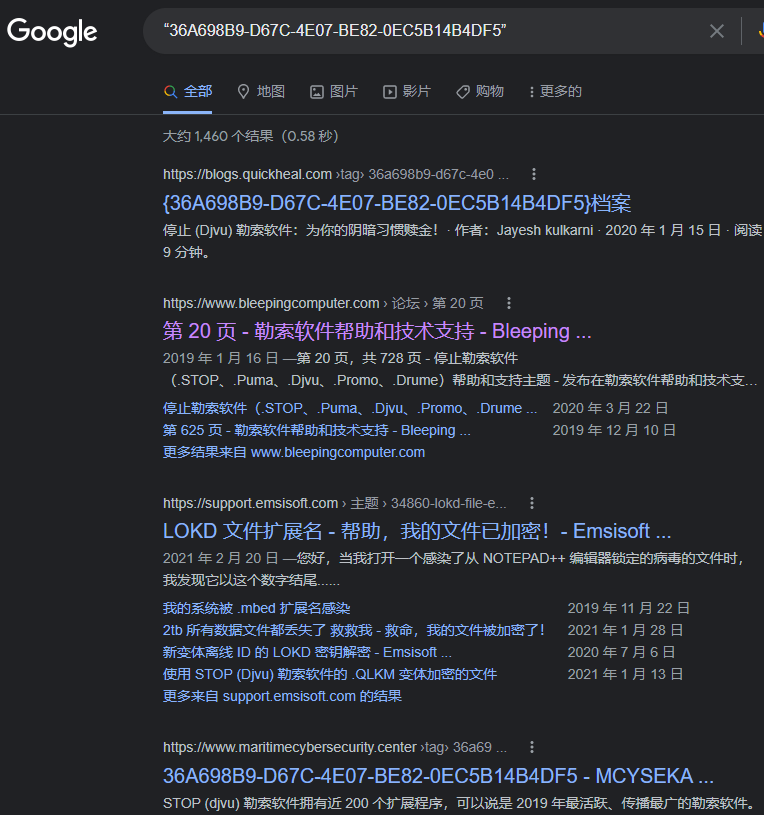This screenshot has height=815, width=764.
Task: Open 更多结果来自 www.bleepingcomputer.com
Action: click(x=294, y=452)
